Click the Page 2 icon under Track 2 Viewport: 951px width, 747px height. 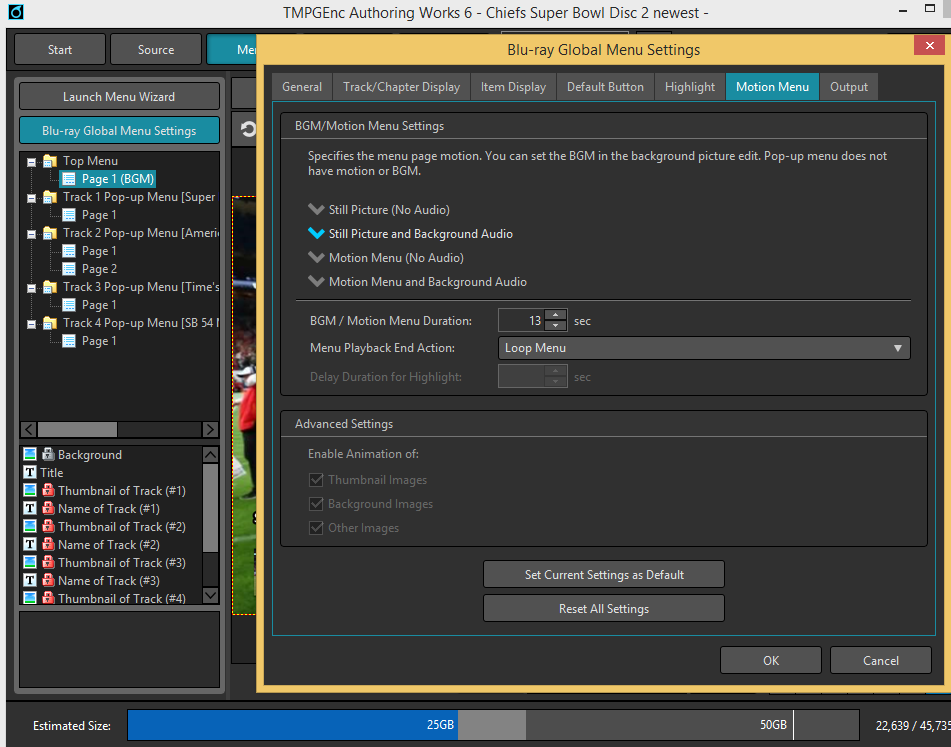69,269
